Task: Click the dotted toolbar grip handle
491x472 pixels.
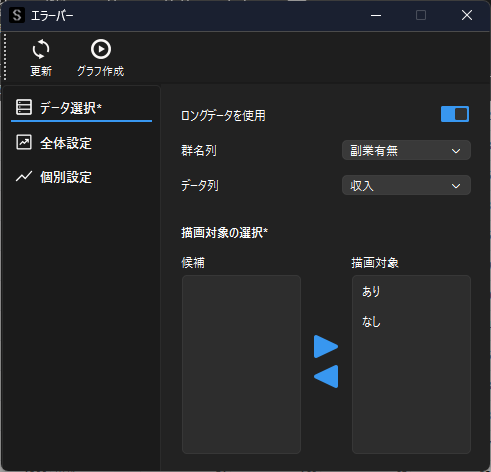Action: click(x=5, y=57)
